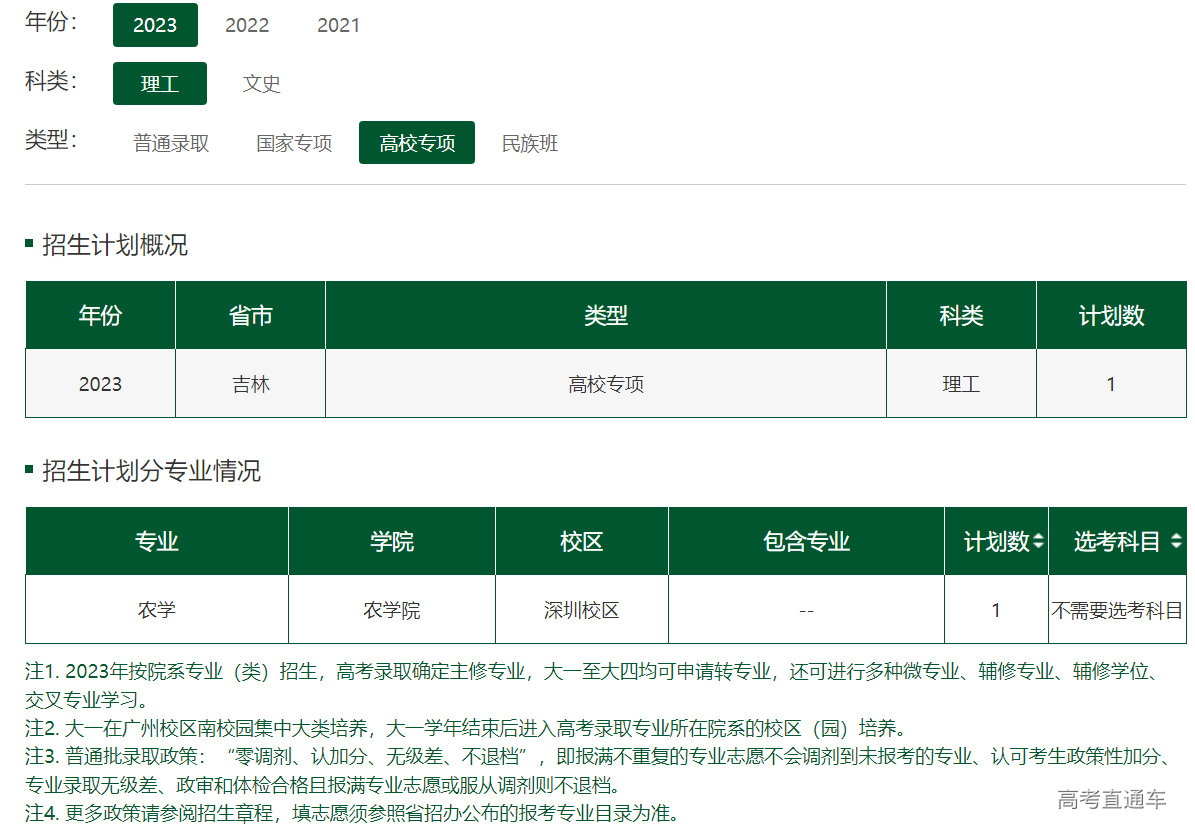This screenshot has height=839, width=1195.
Task: Click the 专业 column header
Action: coord(157,542)
